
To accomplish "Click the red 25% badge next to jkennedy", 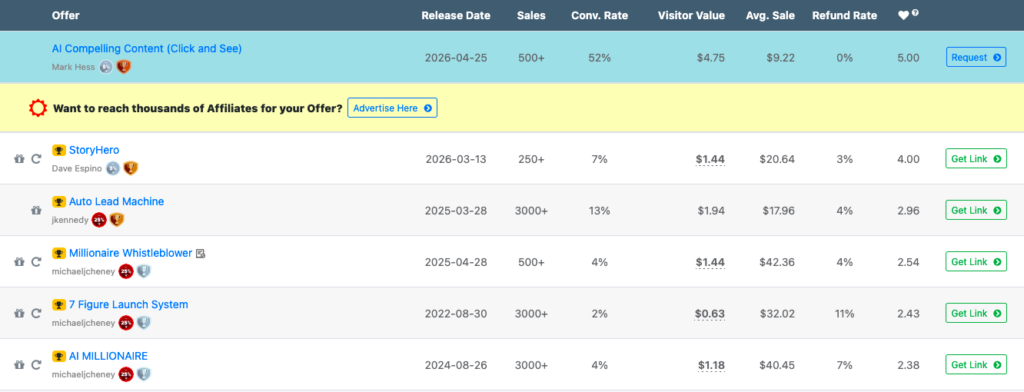I will coord(99,220).
